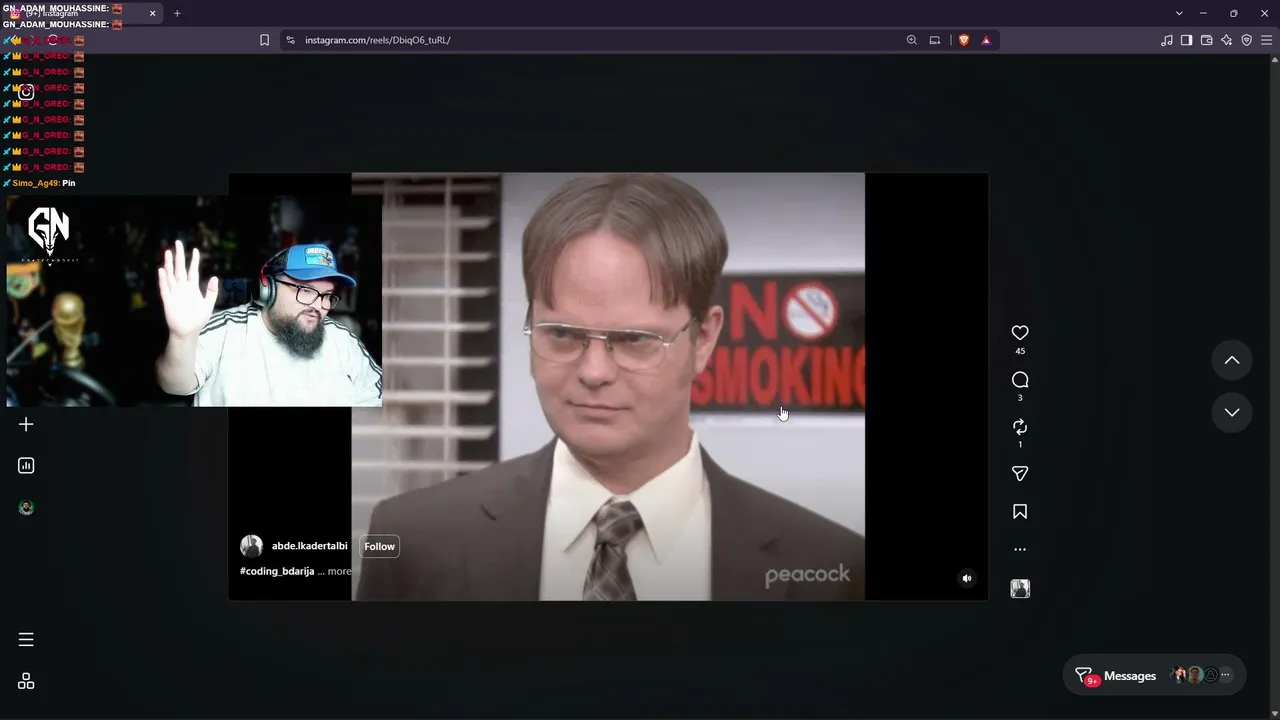1280x720 pixels.
Task: Go to the previous reel with the up arrow
Action: pyautogui.click(x=1232, y=360)
